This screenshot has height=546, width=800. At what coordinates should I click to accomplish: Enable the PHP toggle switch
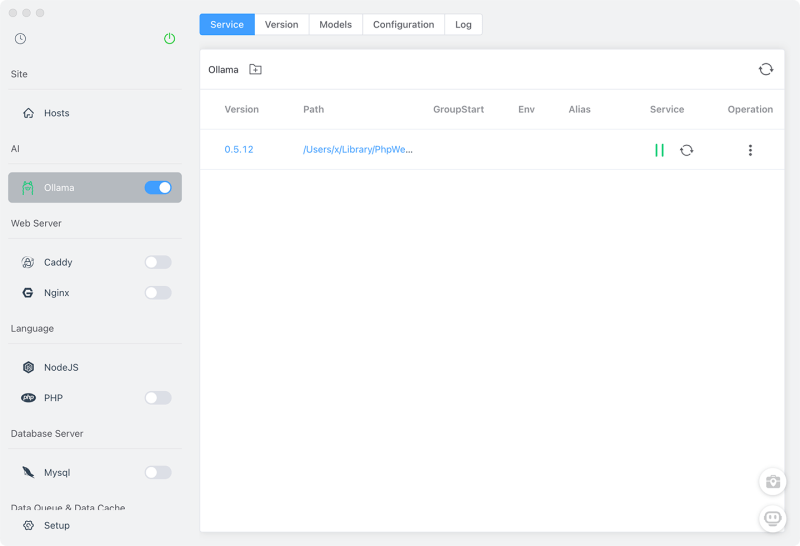coord(158,398)
